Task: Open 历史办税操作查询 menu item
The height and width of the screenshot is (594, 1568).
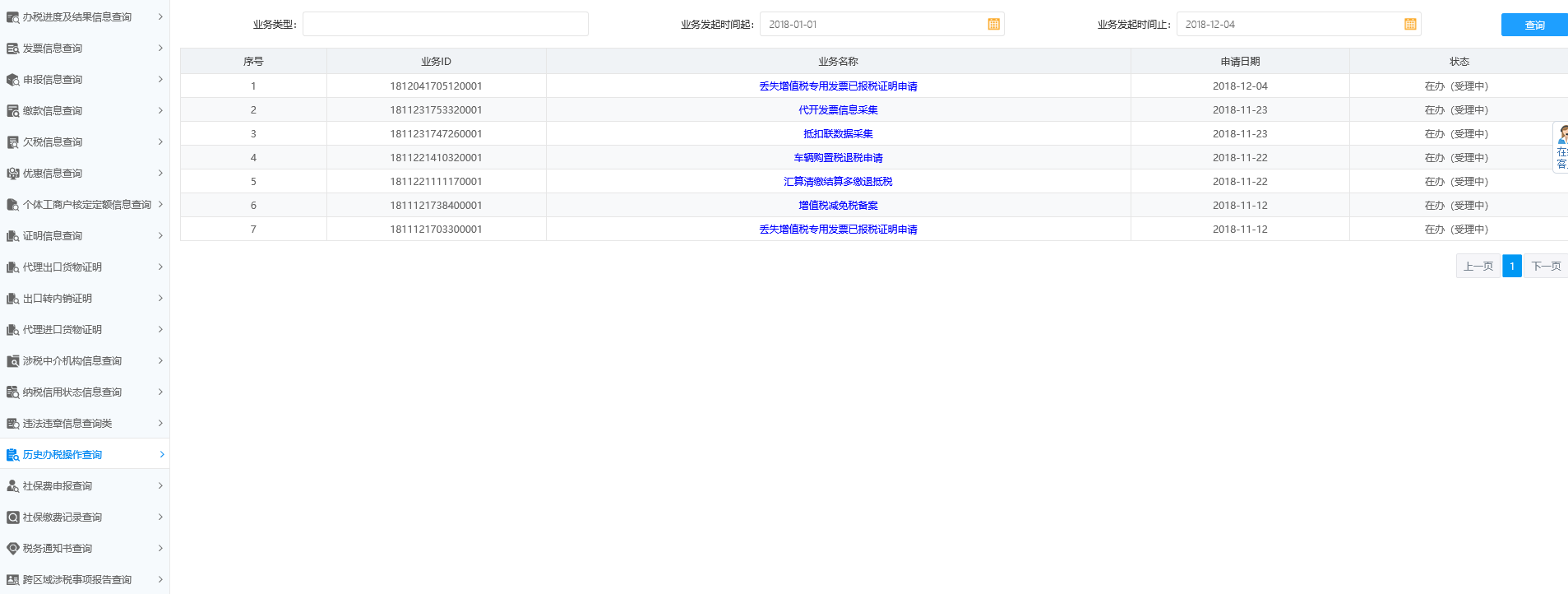Action: (85, 455)
